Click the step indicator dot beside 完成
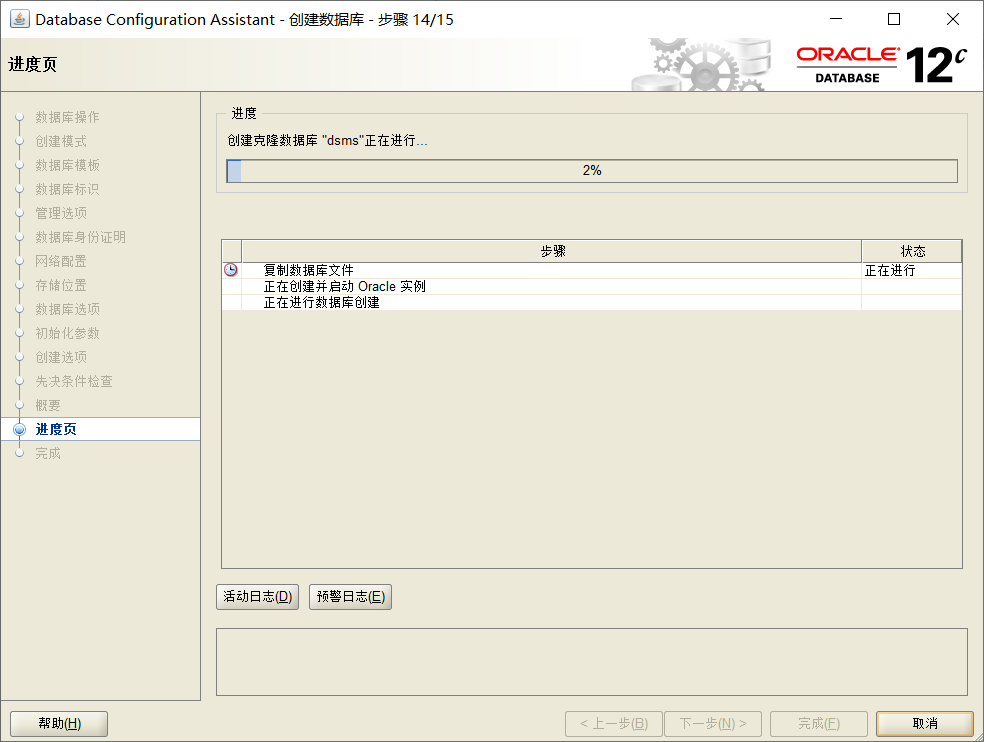The height and width of the screenshot is (742, 984). pyautogui.click(x=20, y=453)
